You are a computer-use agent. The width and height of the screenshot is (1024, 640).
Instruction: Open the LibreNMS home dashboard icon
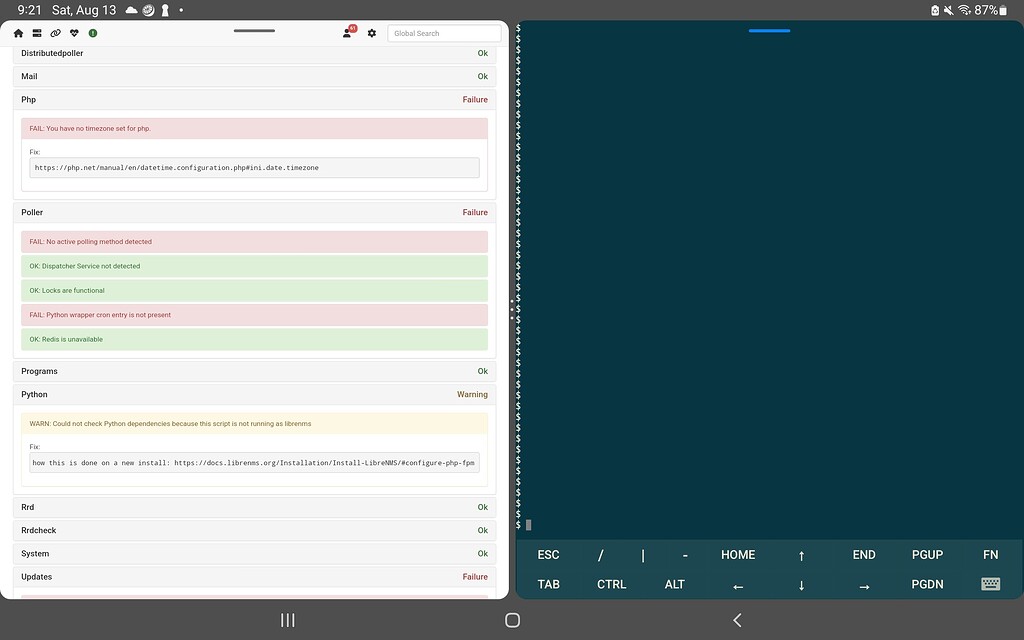[17, 33]
